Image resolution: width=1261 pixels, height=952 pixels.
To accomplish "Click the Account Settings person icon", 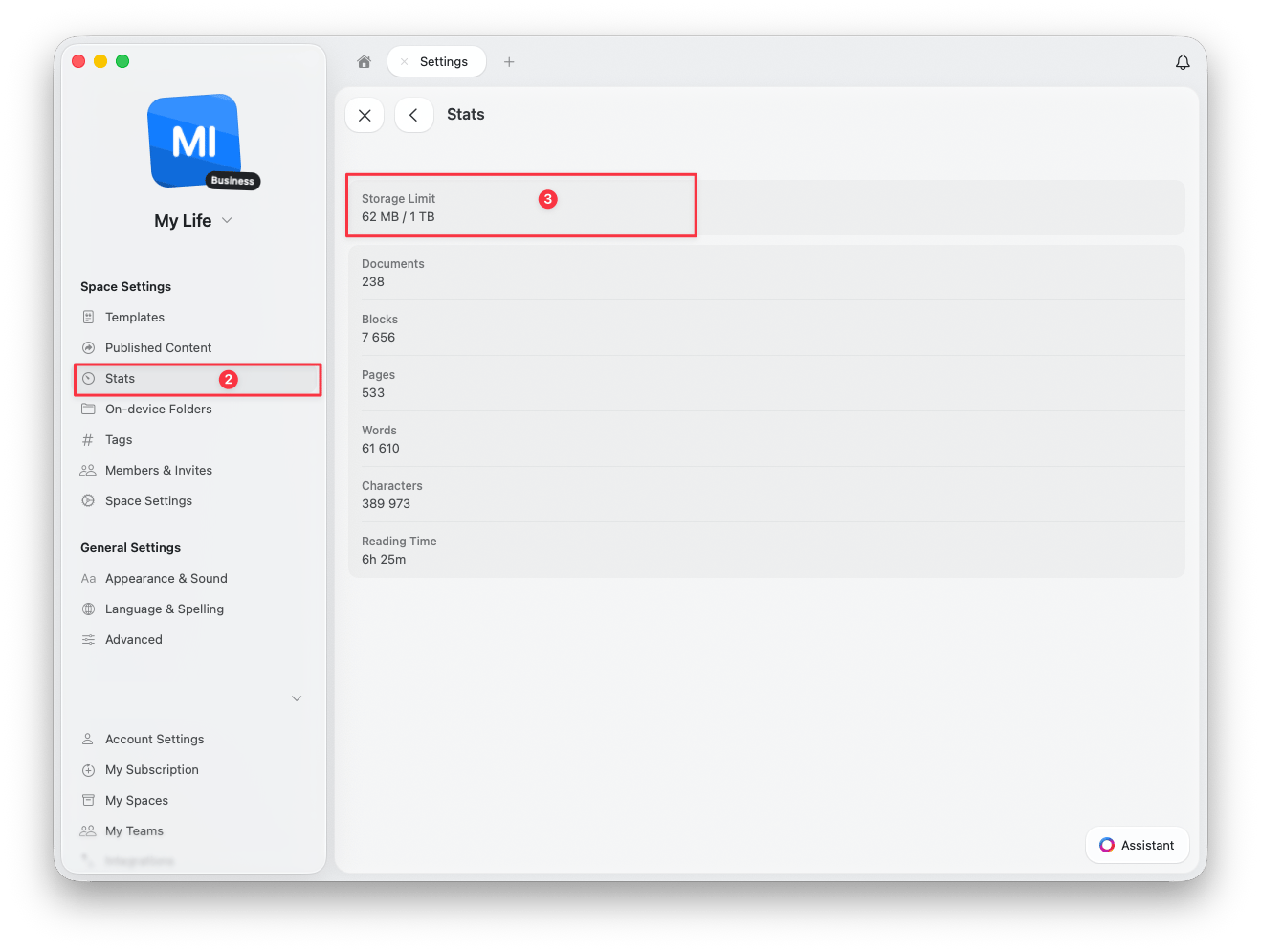I will pos(88,740).
